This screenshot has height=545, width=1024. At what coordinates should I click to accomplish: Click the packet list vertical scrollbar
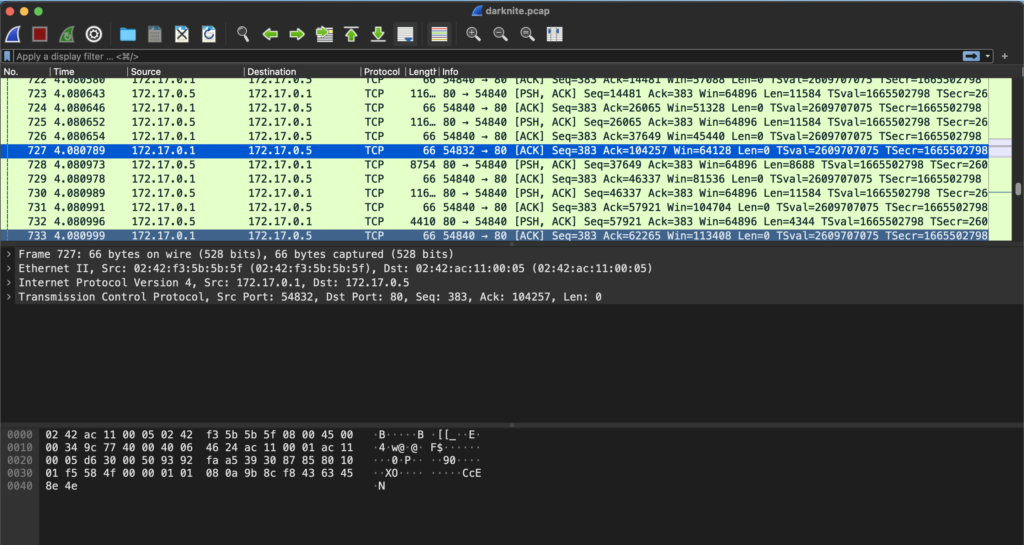[x=1017, y=188]
